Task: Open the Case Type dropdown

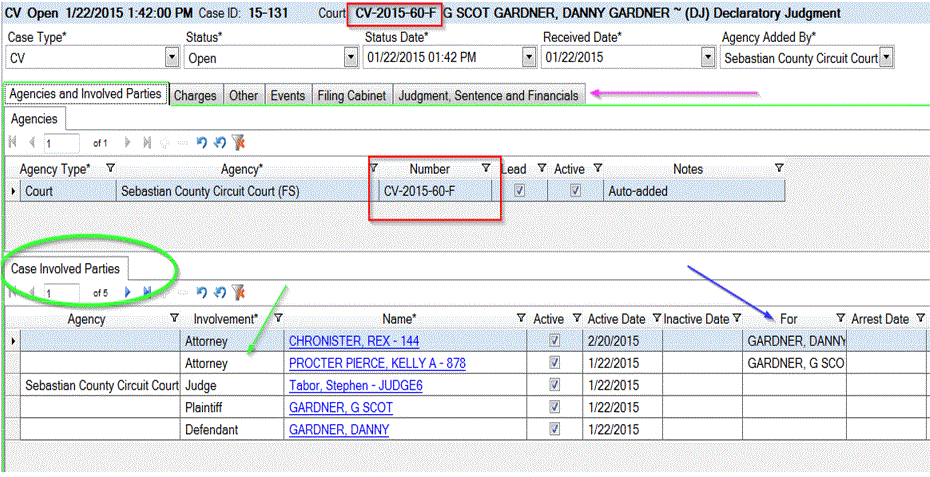Action: [x=172, y=58]
